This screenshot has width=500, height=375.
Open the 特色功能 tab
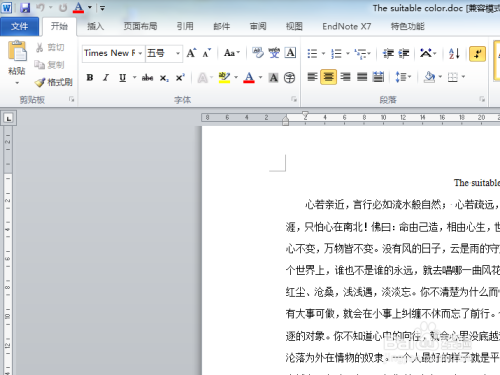click(x=408, y=26)
